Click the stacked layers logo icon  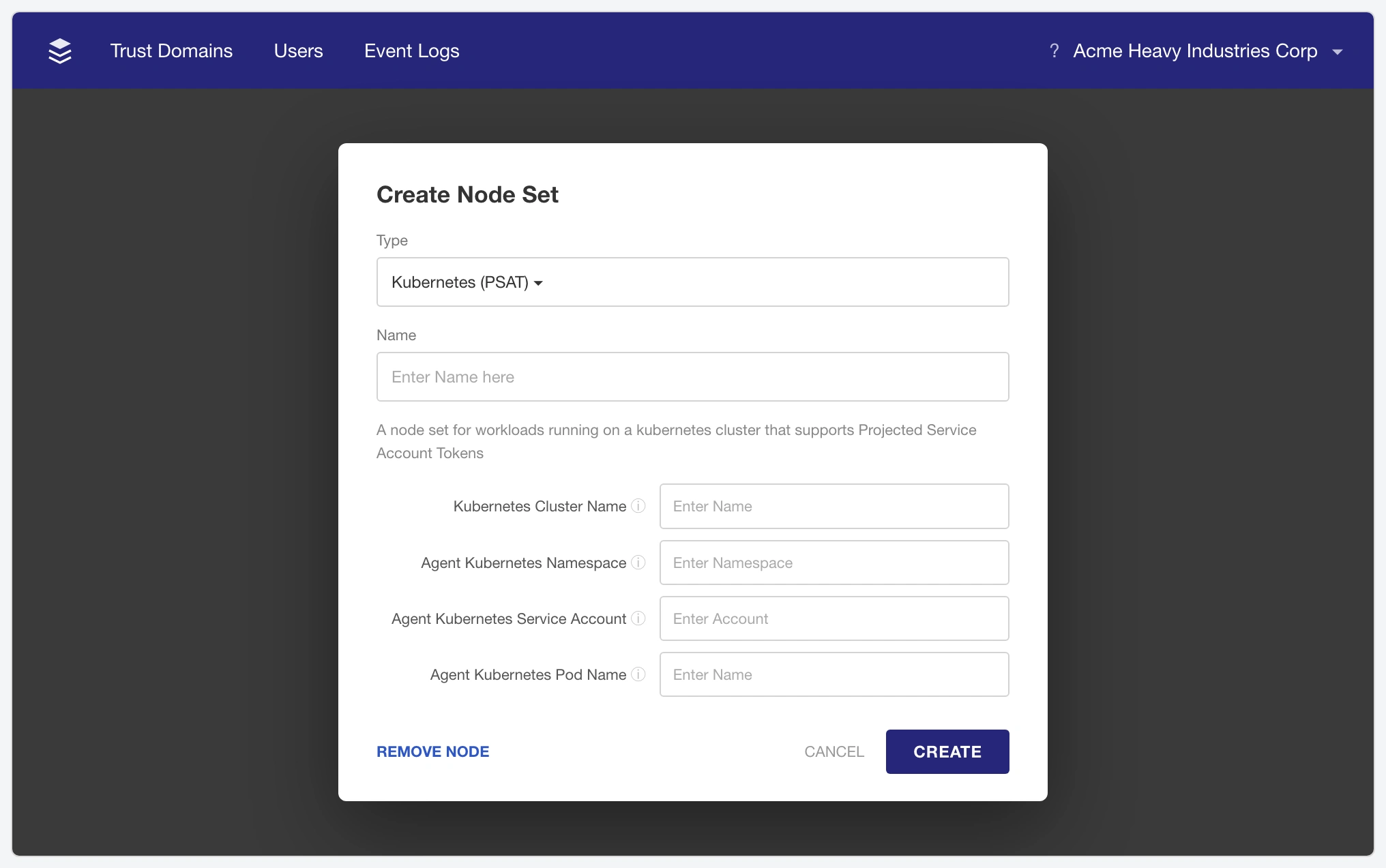[60, 51]
